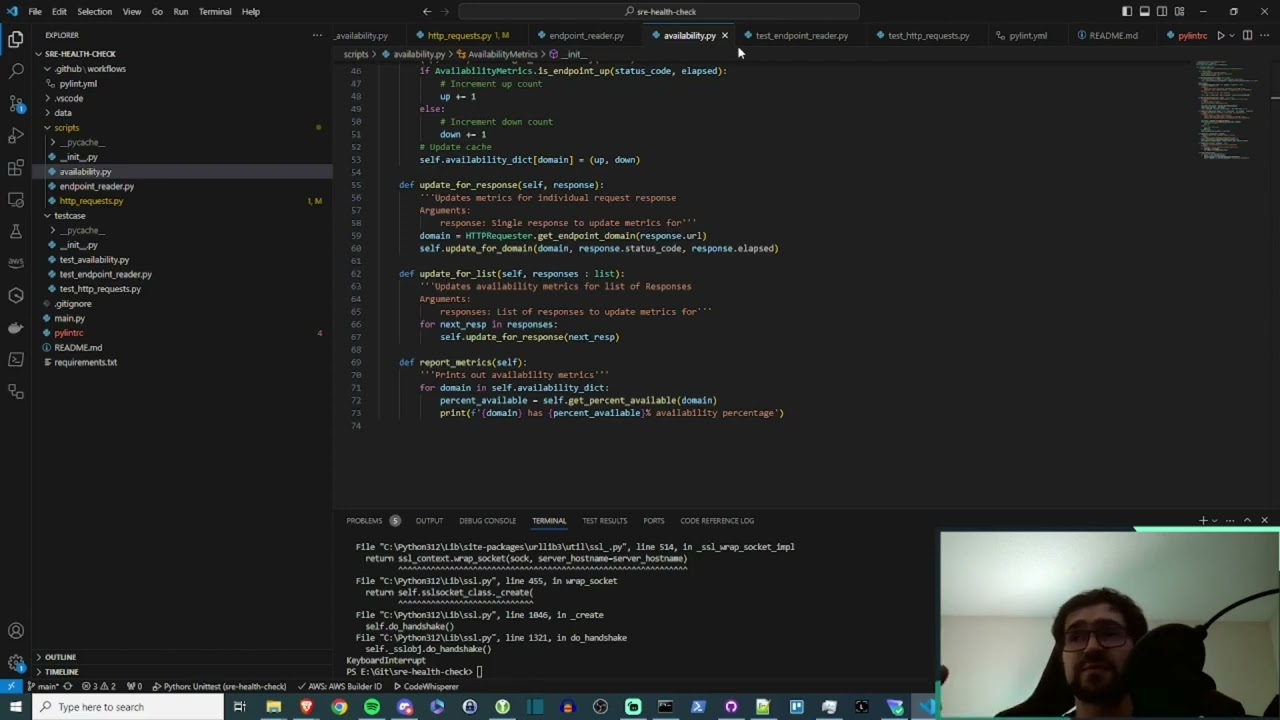Run Python file play button
The image size is (1280, 720).
point(1220,35)
